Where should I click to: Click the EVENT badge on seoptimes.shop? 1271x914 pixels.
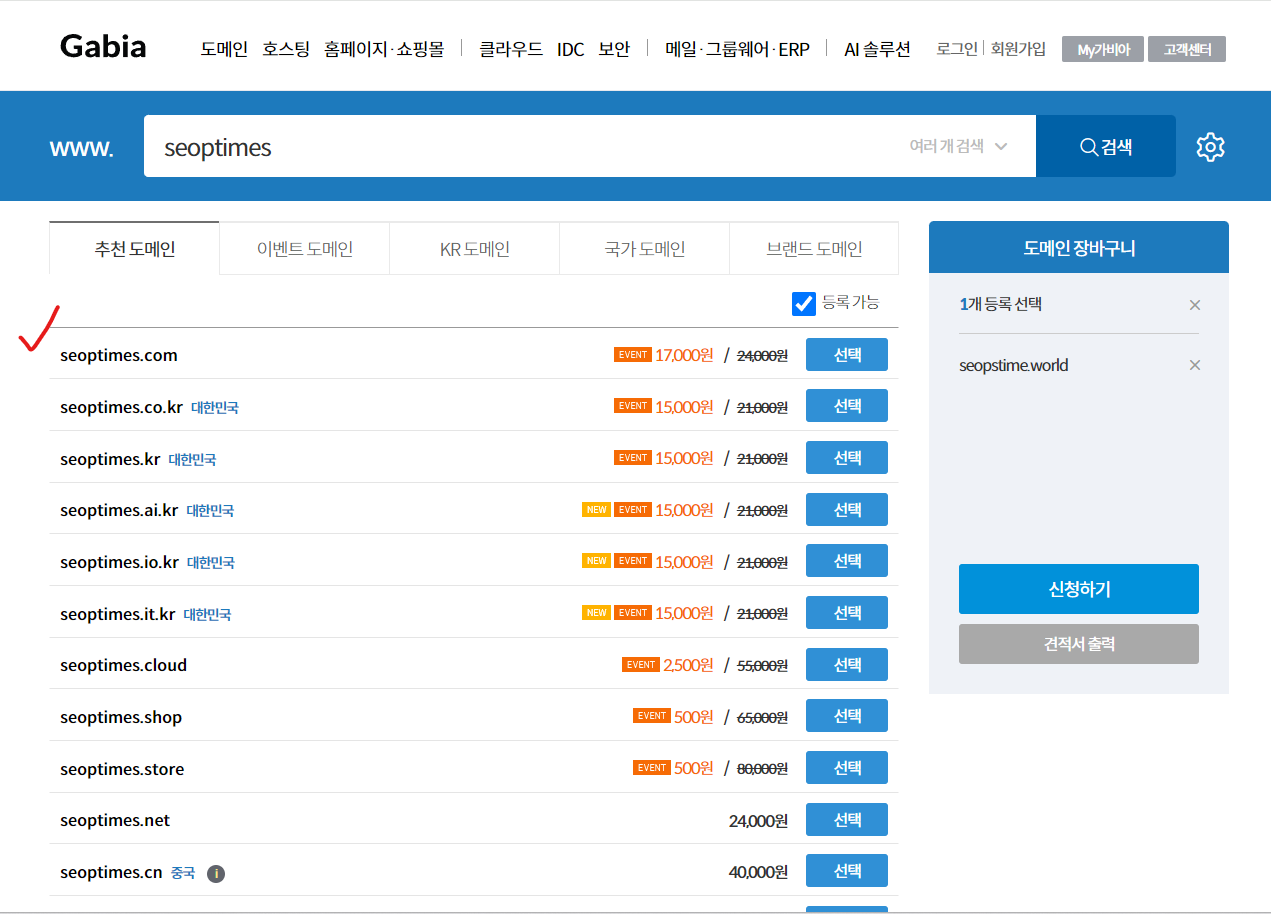click(x=651, y=716)
